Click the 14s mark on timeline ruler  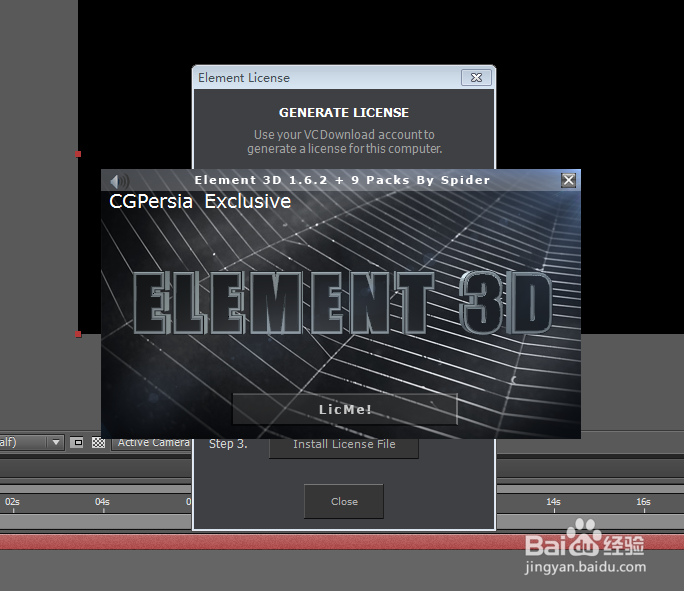(553, 502)
